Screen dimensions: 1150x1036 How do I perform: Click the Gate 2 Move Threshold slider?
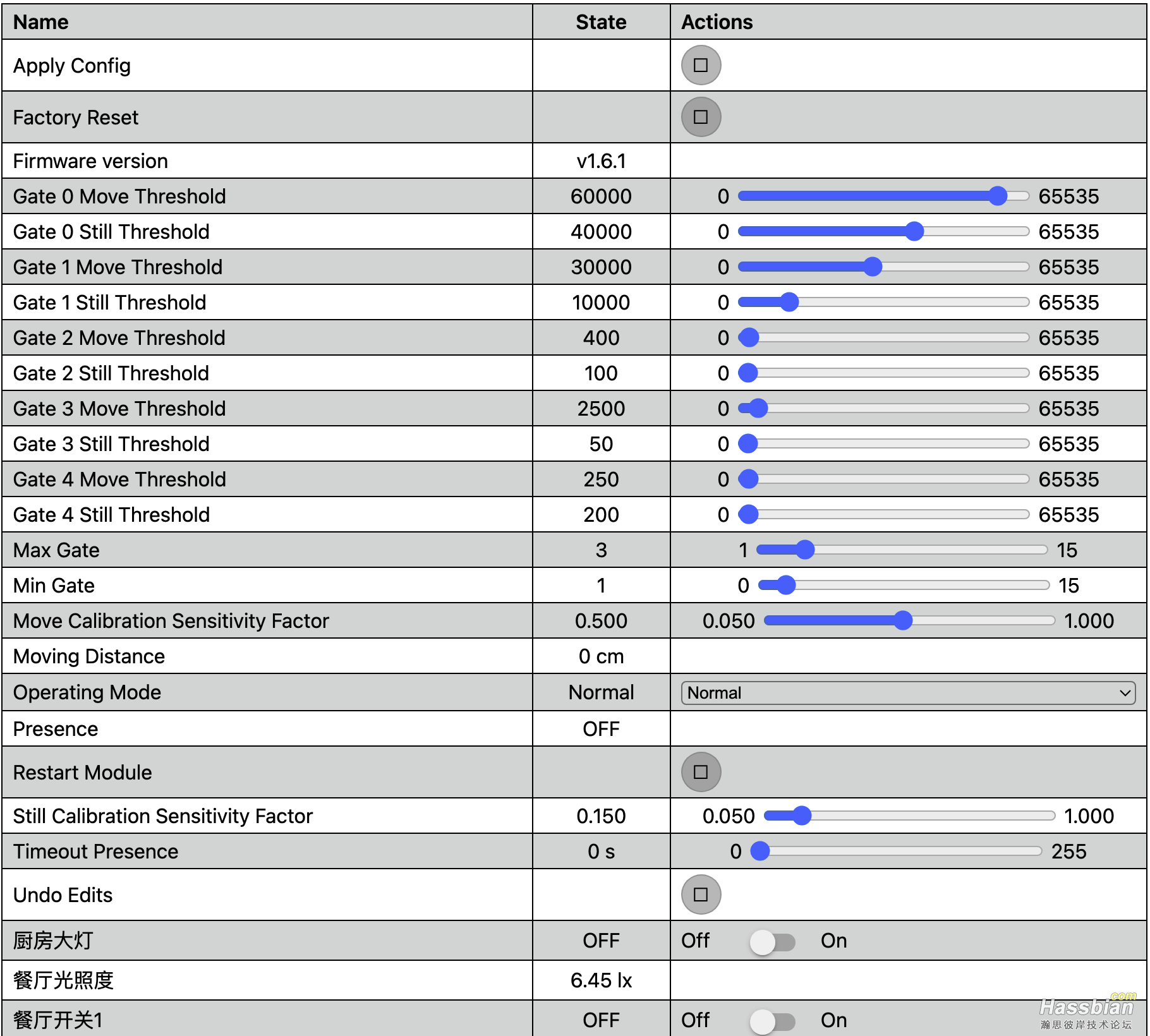883,337
